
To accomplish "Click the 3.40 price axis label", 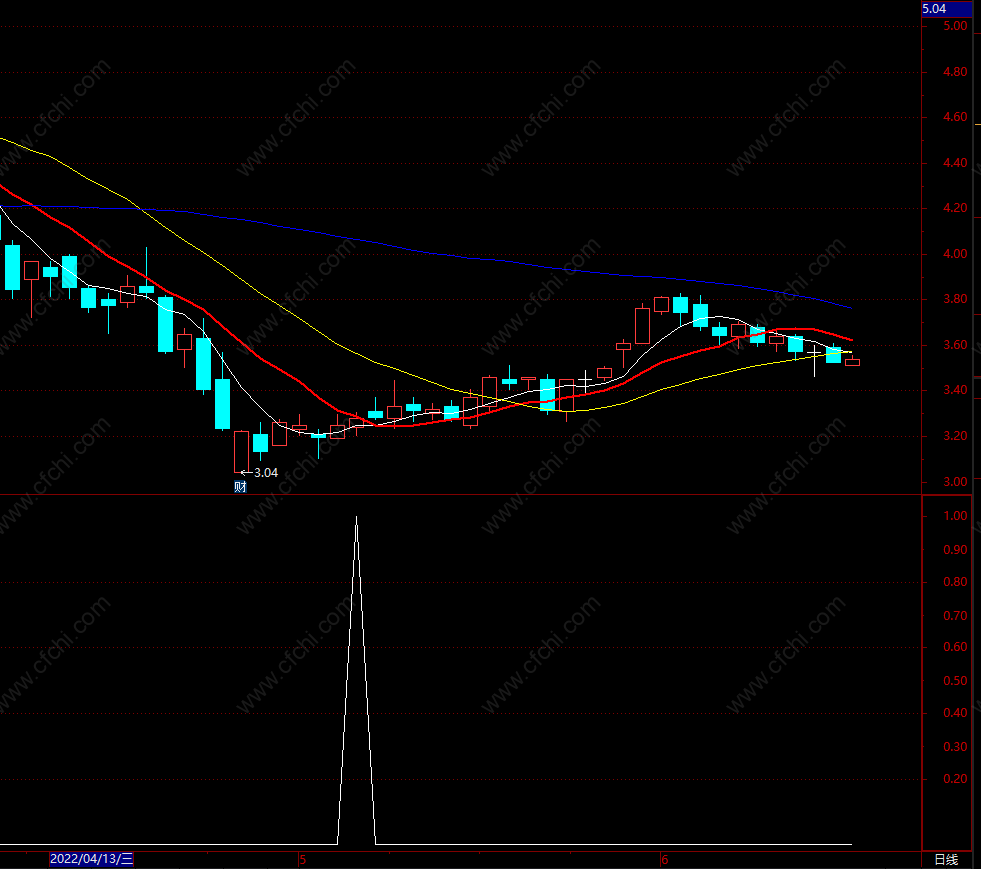I will click(955, 390).
